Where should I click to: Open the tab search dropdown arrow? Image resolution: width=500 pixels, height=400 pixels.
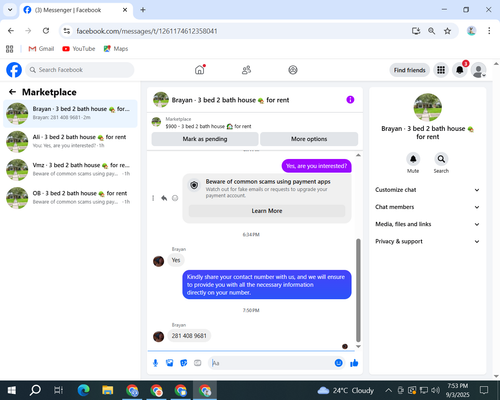[x=10, y=10]
